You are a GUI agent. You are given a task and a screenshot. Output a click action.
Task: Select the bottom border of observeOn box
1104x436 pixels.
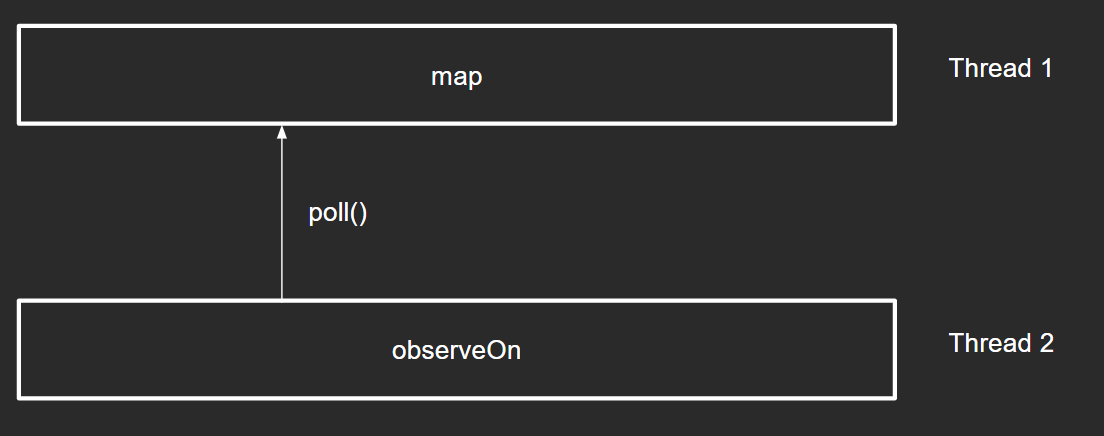pos(456,398)
